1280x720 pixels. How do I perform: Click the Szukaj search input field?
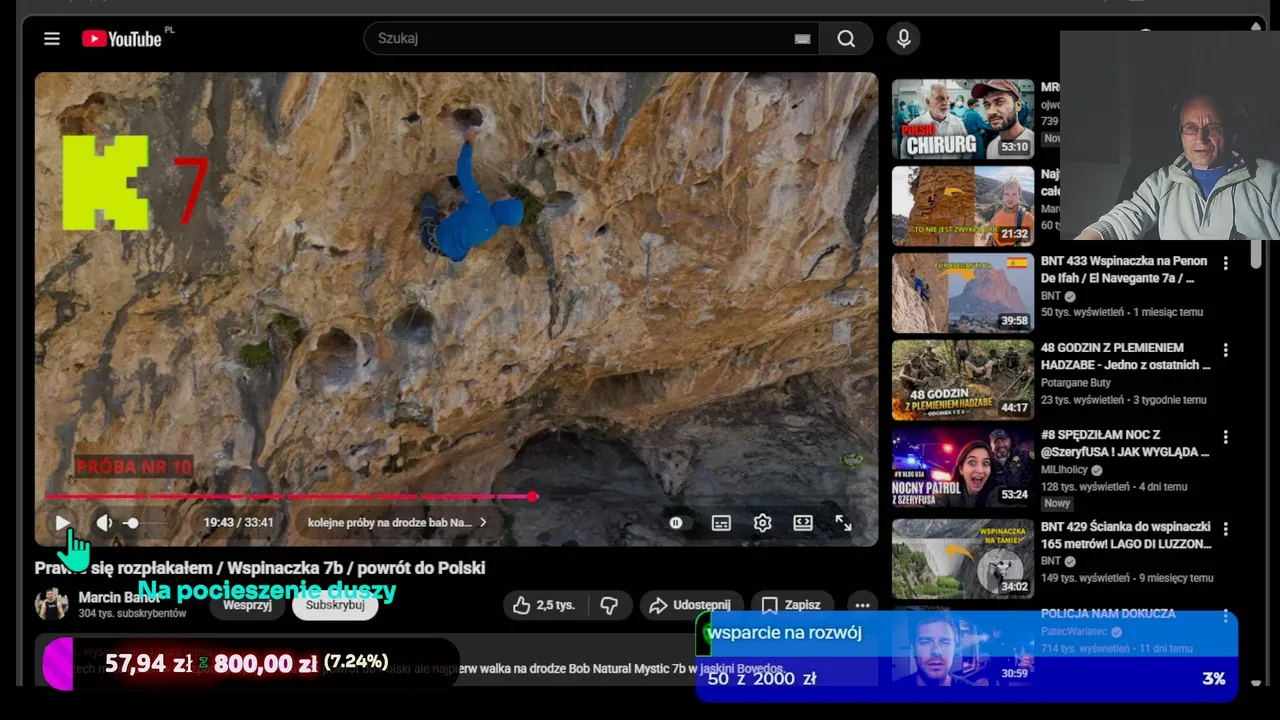[x=590, y=38]
